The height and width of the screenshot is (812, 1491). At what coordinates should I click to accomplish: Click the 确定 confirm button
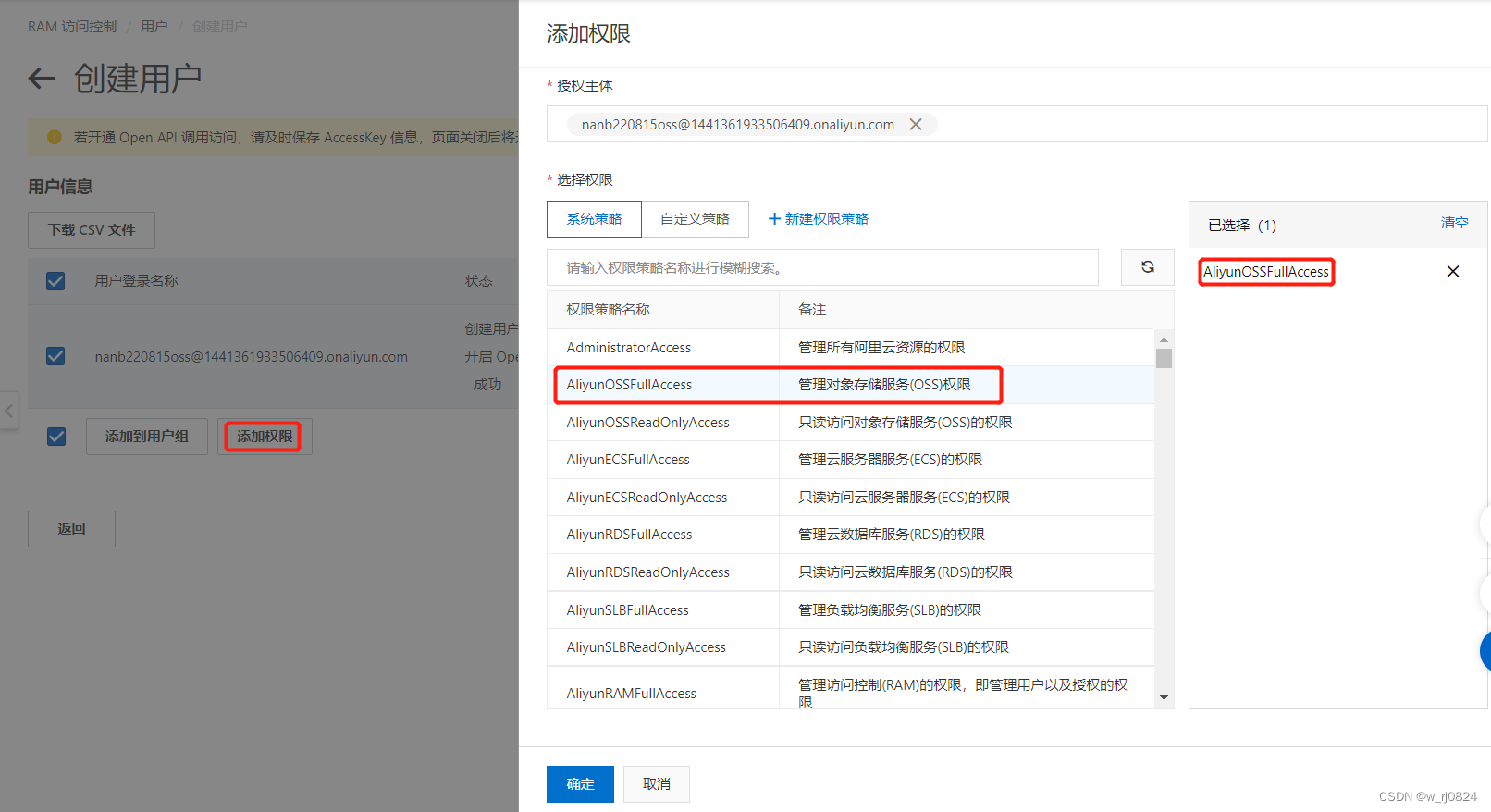[x=580, y=784]
